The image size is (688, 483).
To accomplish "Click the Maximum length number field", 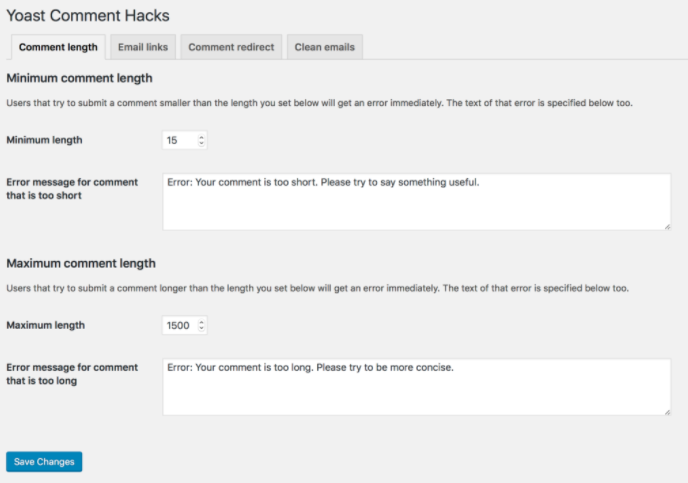I will click(180, 325).
